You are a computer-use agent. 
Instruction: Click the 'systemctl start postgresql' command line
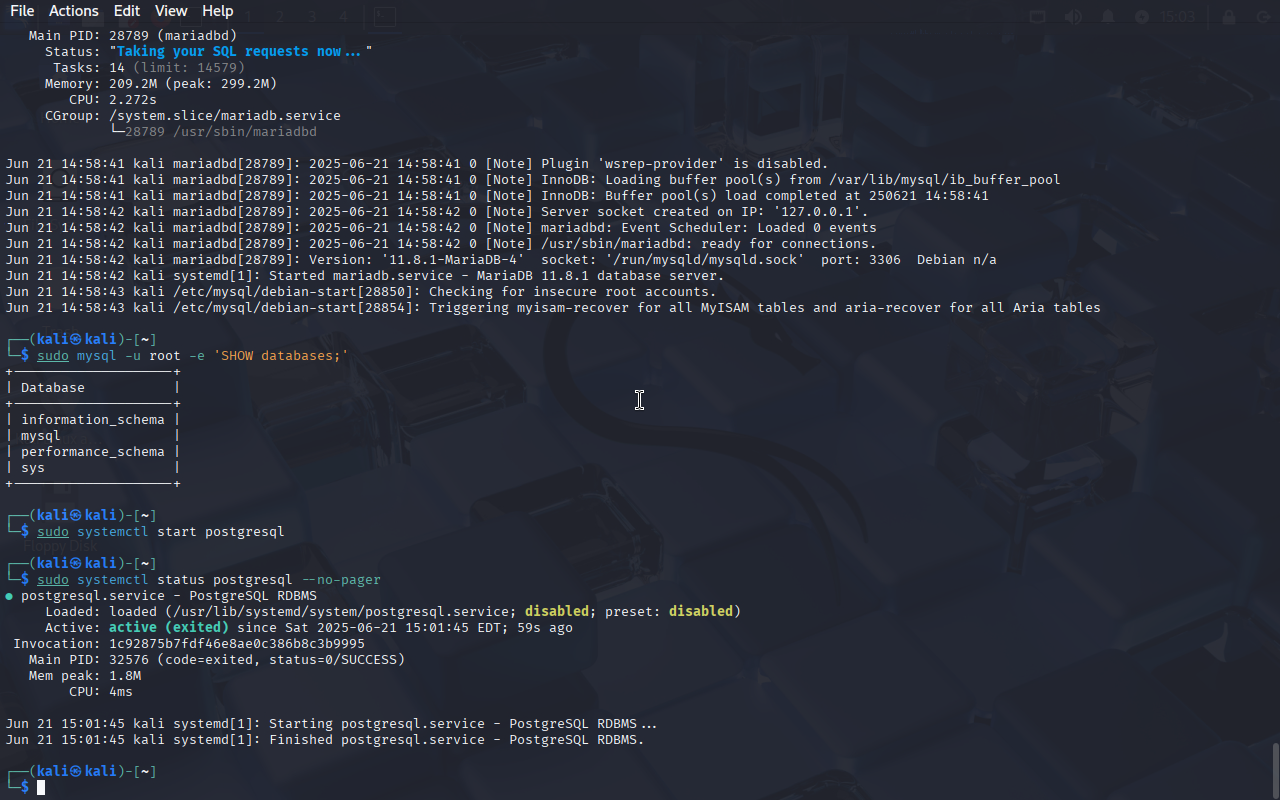point(161,532)
